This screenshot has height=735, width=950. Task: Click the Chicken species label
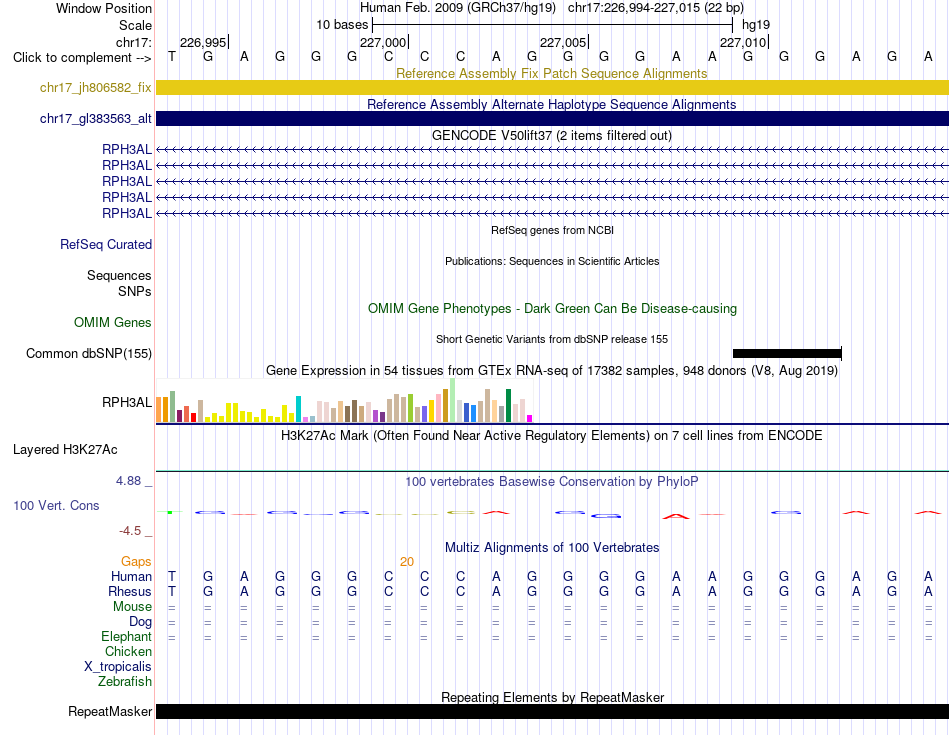[128, 651]
